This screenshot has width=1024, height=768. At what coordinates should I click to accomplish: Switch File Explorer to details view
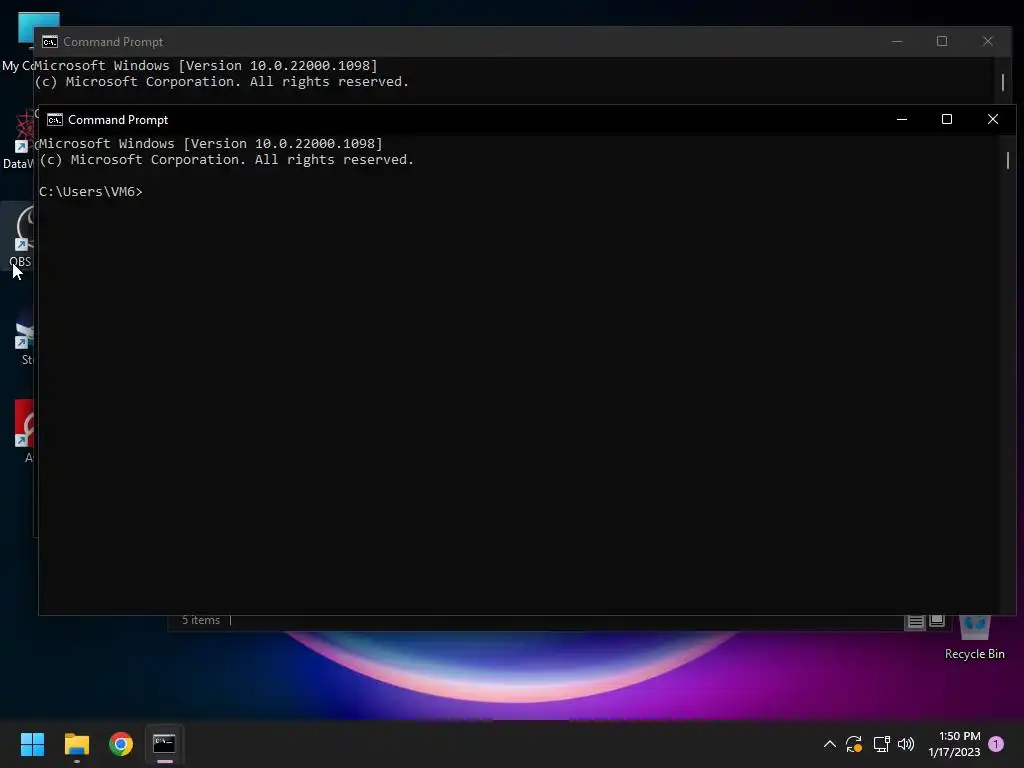(916, 621)
